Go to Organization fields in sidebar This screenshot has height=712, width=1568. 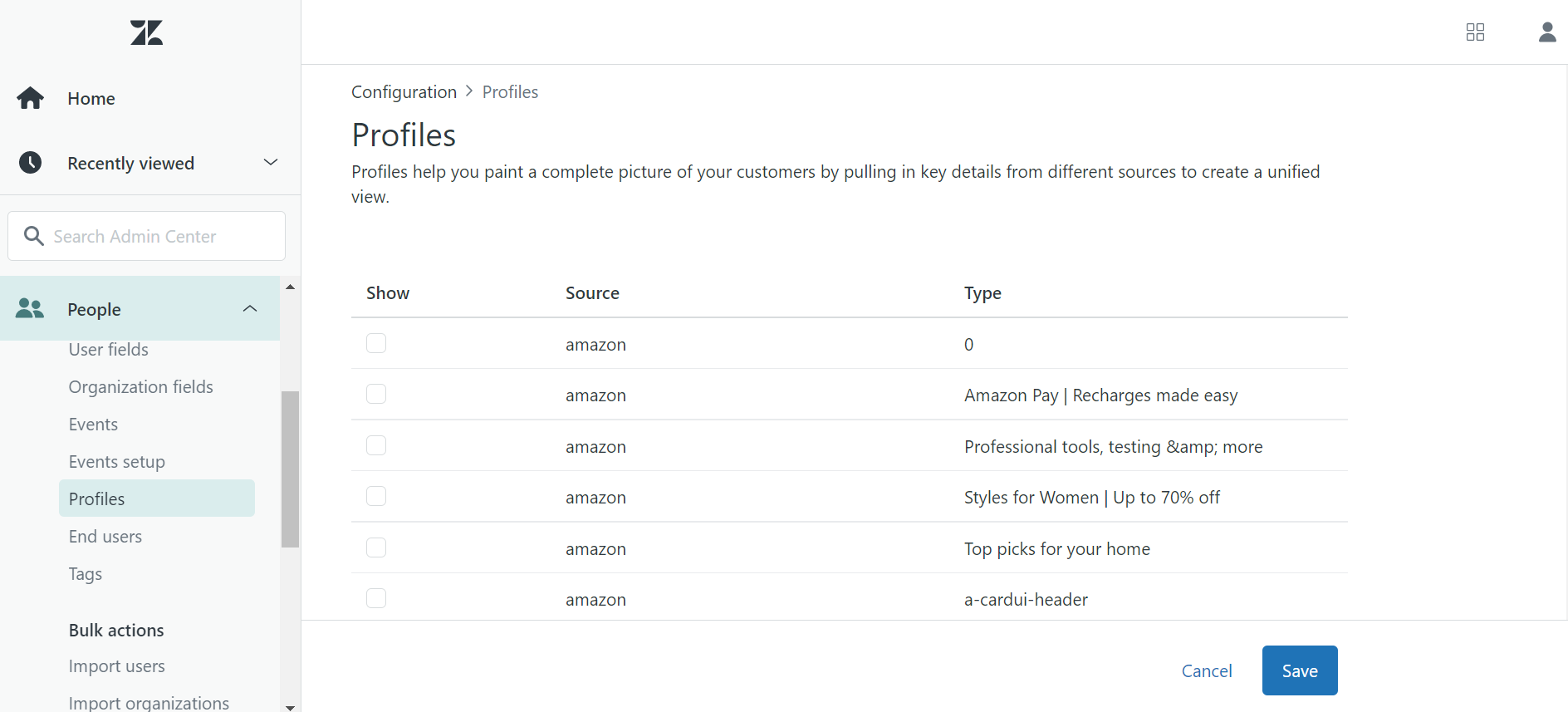click(x=141, y=387)
